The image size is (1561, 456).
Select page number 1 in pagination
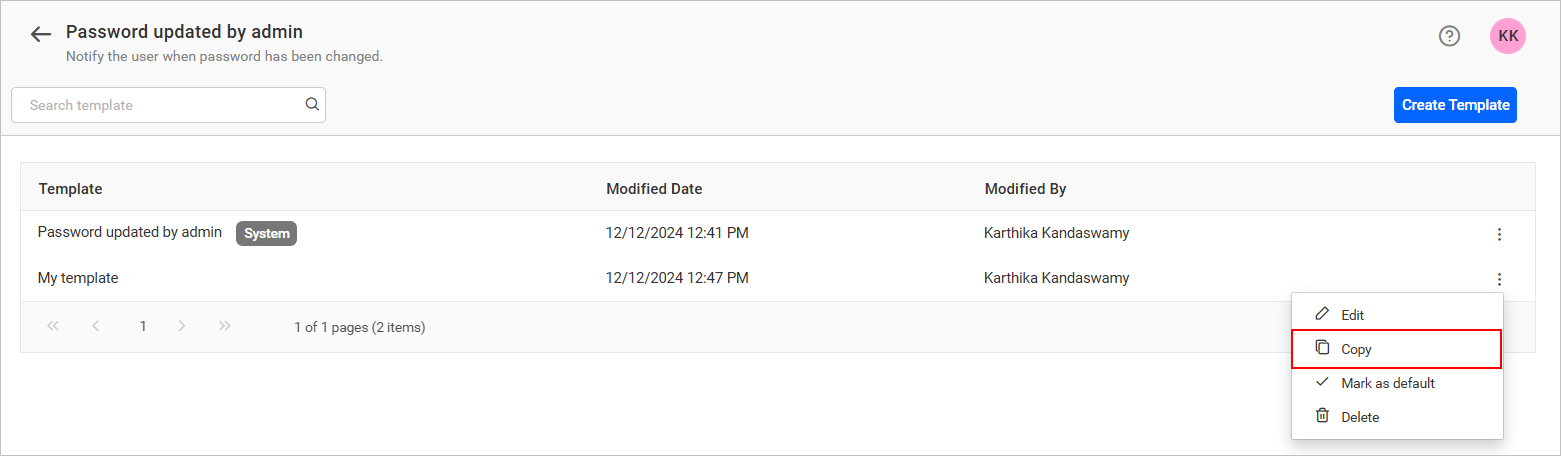click(143, 326)
